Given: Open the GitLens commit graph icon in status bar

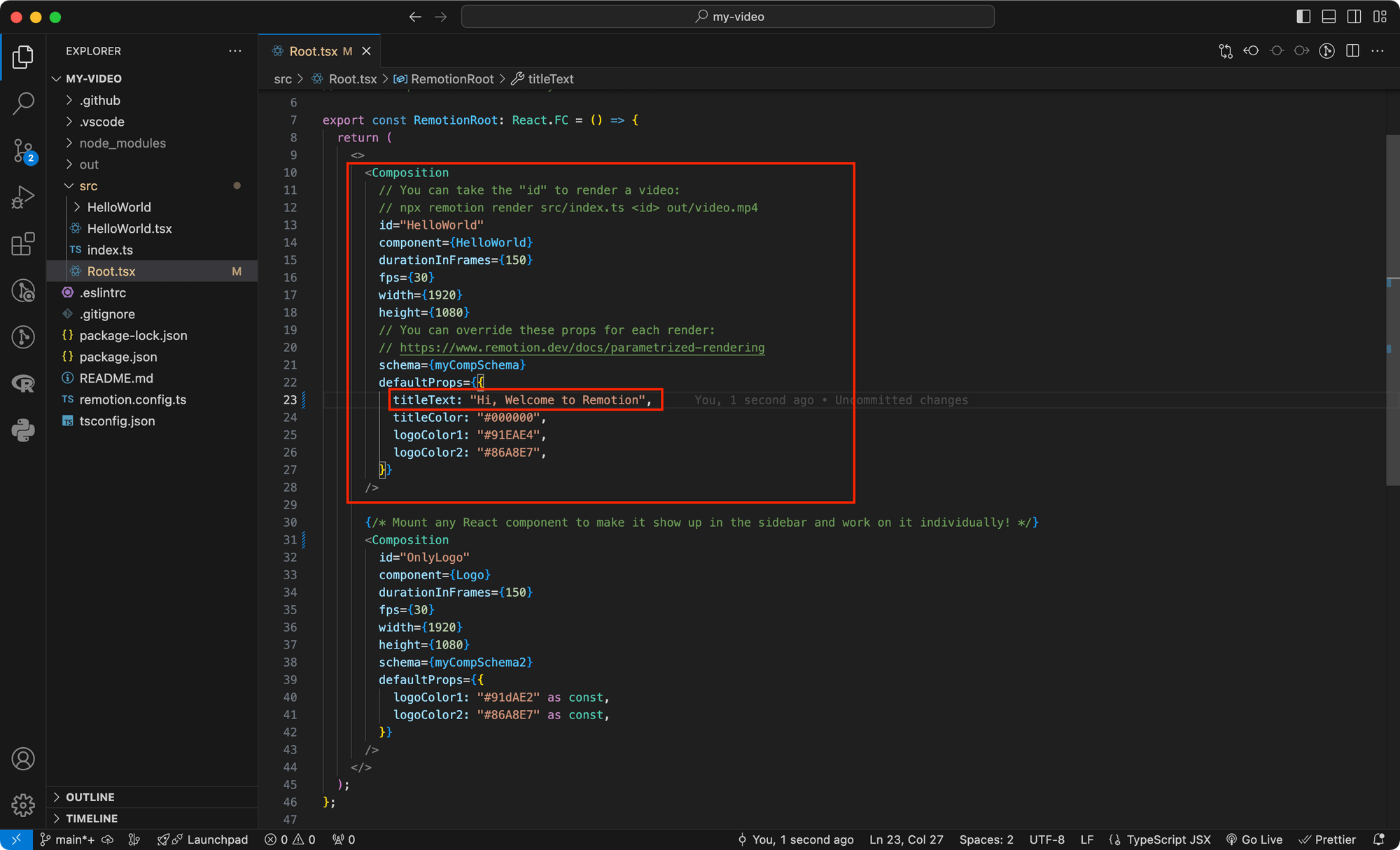Looking at the screenshot, I should pyautogui.click(x=134, y=840).
